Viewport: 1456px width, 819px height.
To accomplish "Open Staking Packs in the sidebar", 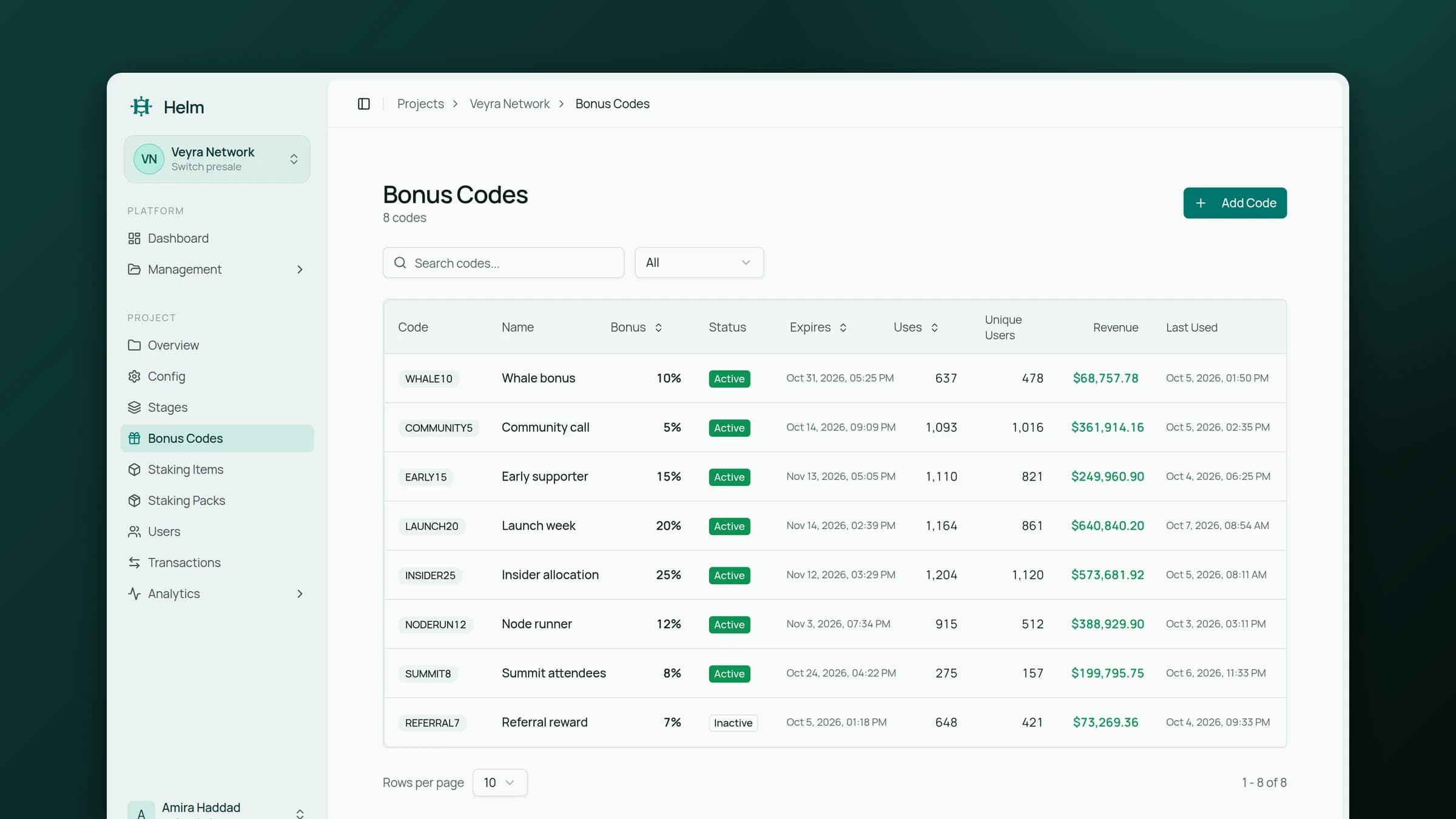I will point(217,500).
